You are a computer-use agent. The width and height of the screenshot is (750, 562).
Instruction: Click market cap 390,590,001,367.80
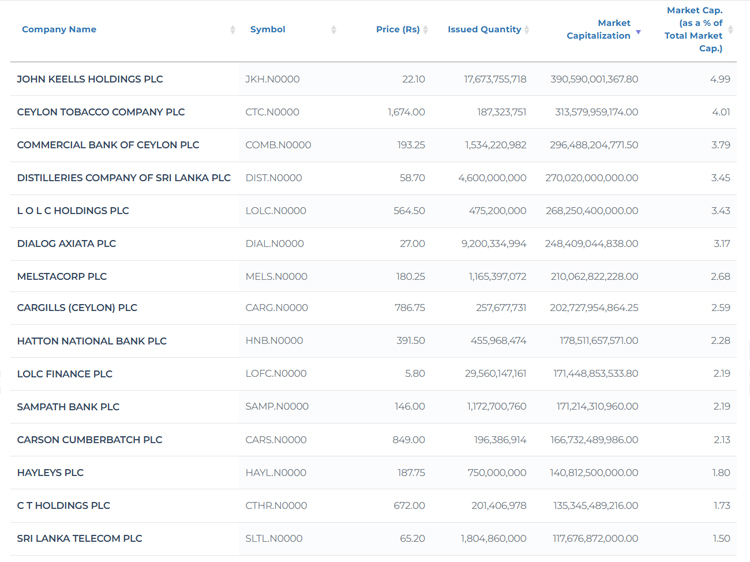(x=594, y=79)
